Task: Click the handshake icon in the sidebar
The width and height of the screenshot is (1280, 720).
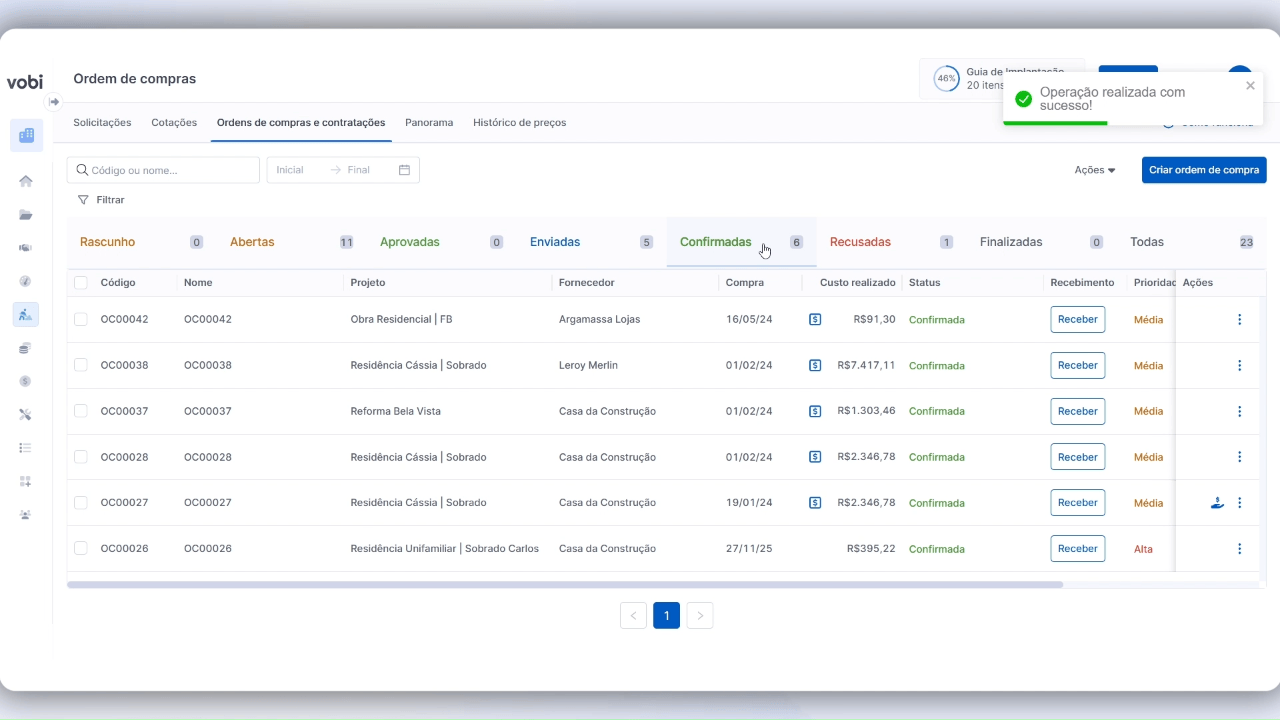Action: point(26,248)
